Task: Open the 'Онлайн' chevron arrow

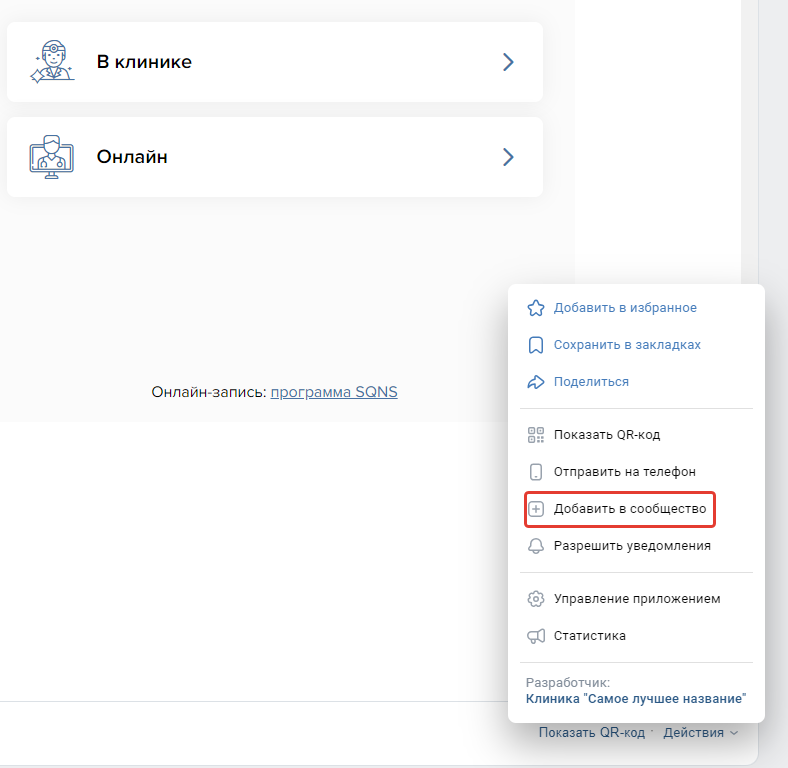Action: click(508, 157)
